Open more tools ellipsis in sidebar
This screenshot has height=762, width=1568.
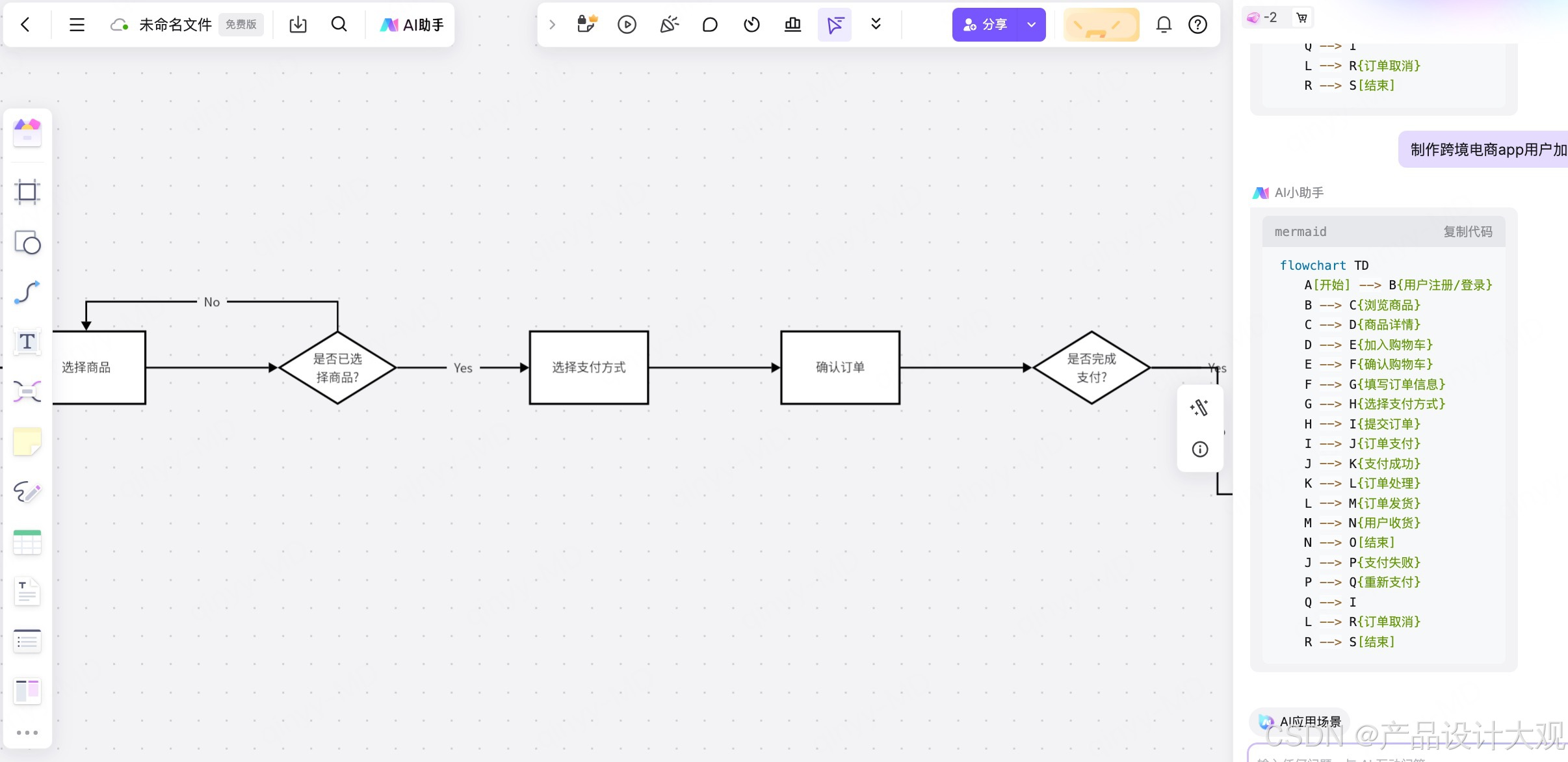[27, 733]
